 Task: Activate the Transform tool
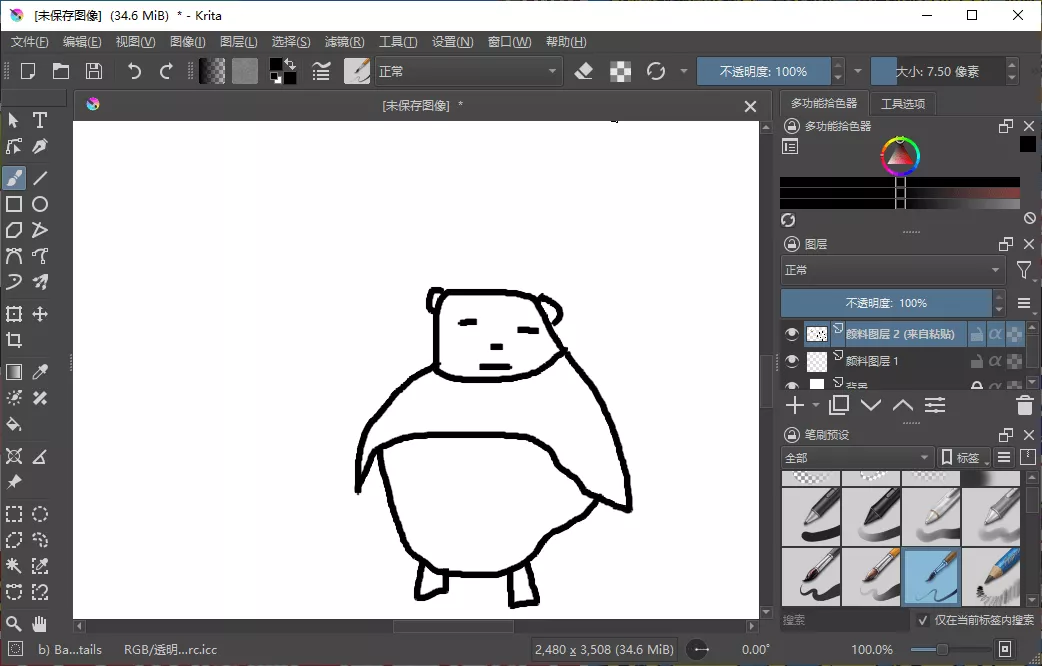tap(14, 314)
